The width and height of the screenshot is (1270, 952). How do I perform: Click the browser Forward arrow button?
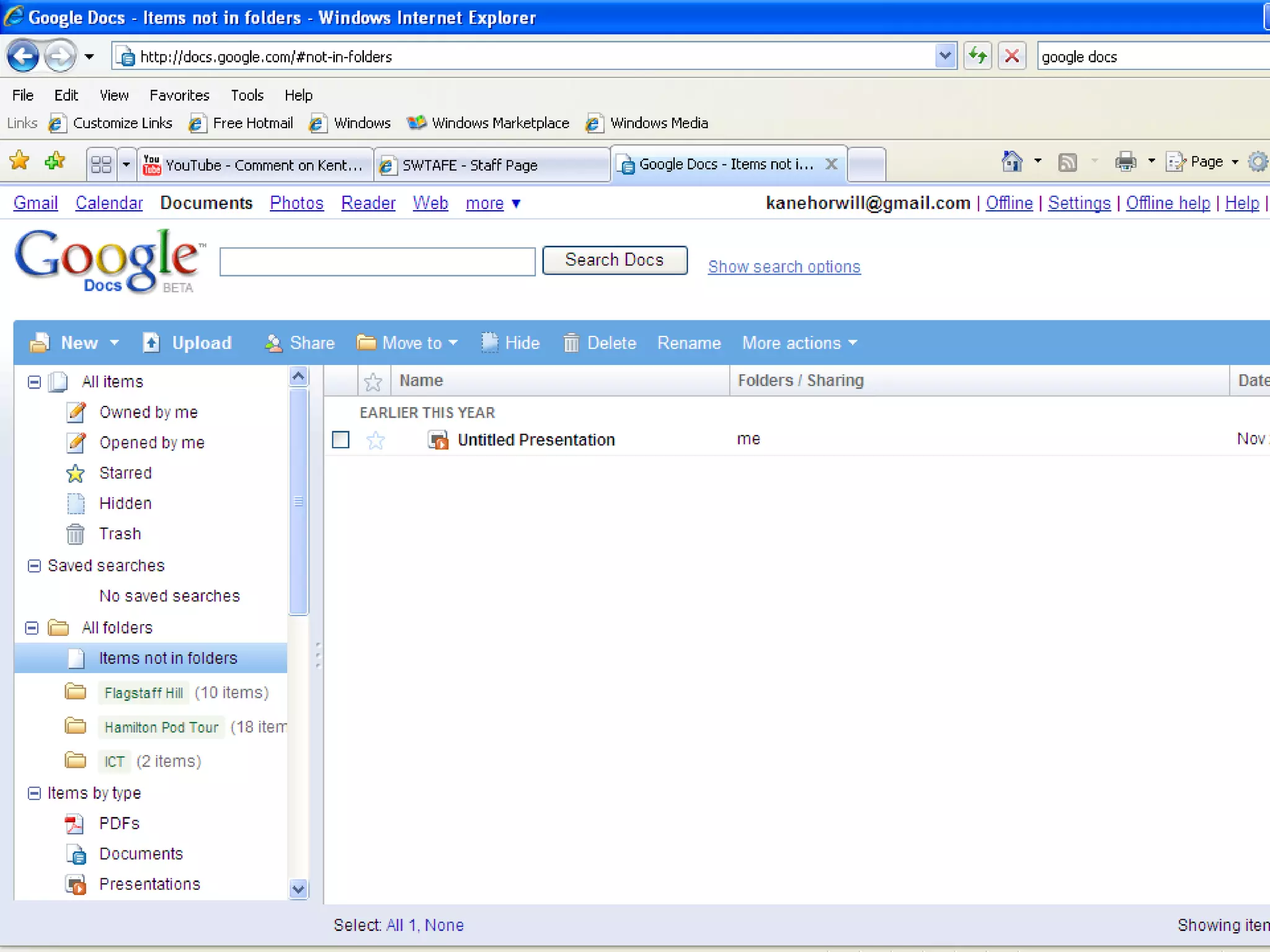pyautogui.click(x=60, y=56)
